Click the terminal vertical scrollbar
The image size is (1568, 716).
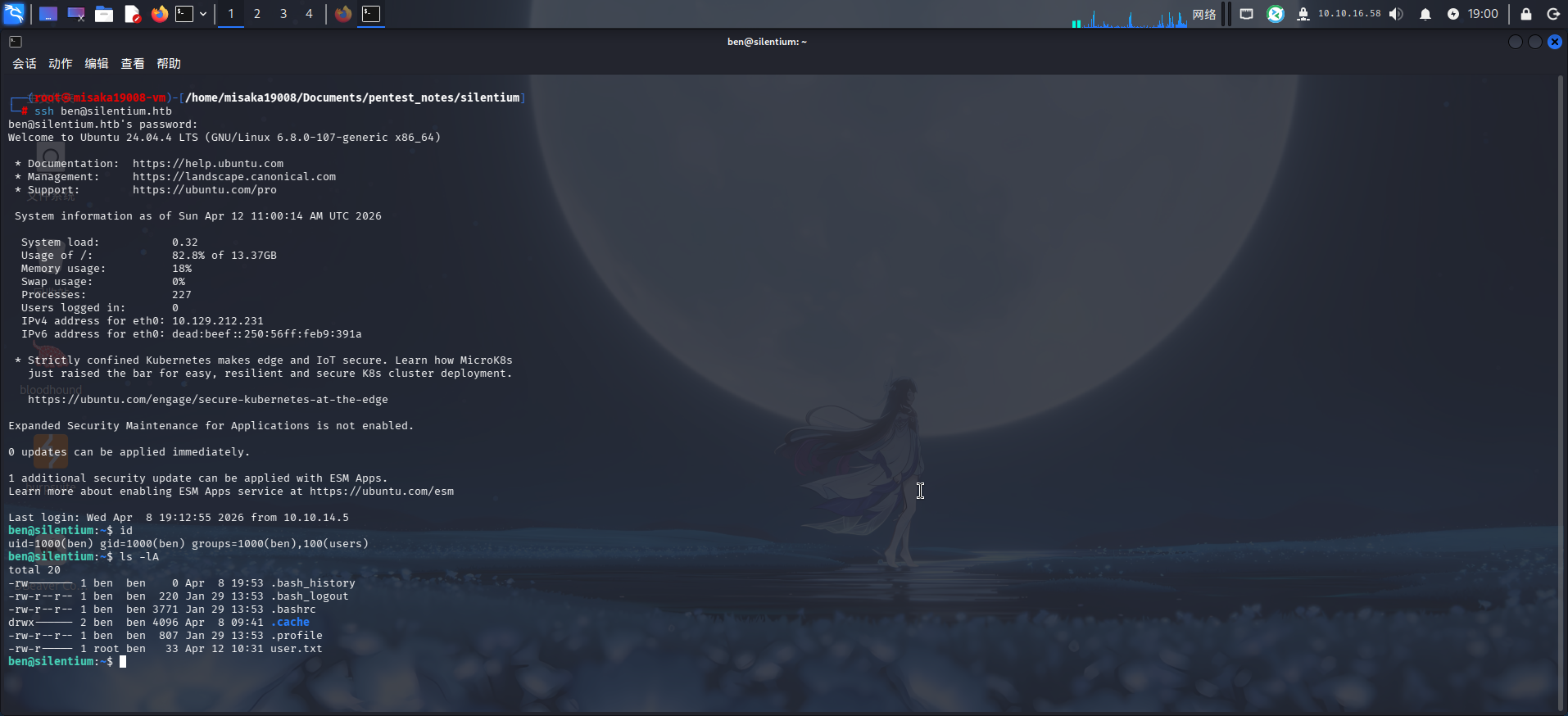click(1561, 393)
